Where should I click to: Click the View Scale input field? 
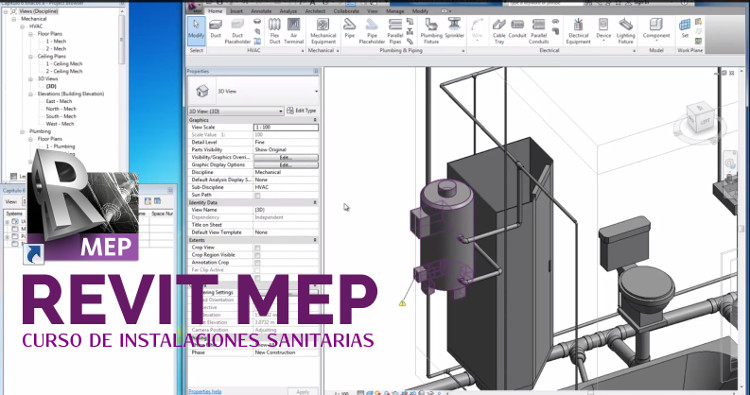pos(286,127)
